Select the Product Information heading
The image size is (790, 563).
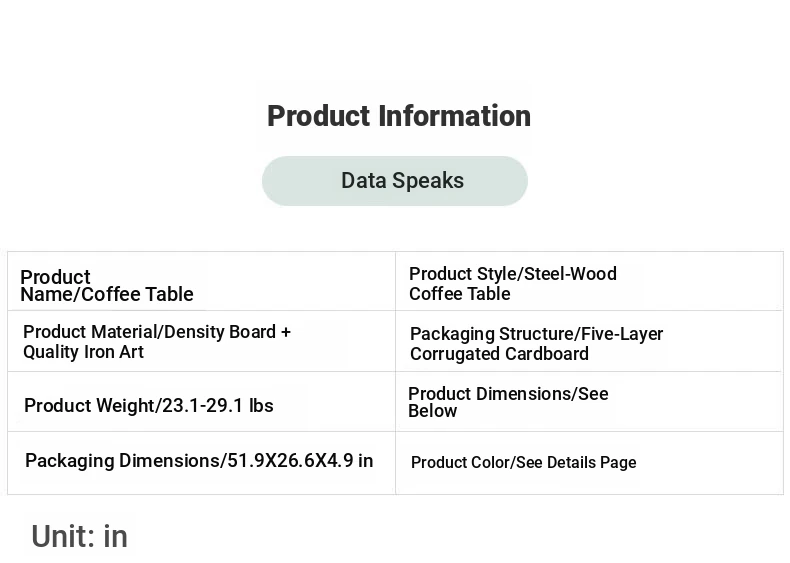[x=399, y=116]
